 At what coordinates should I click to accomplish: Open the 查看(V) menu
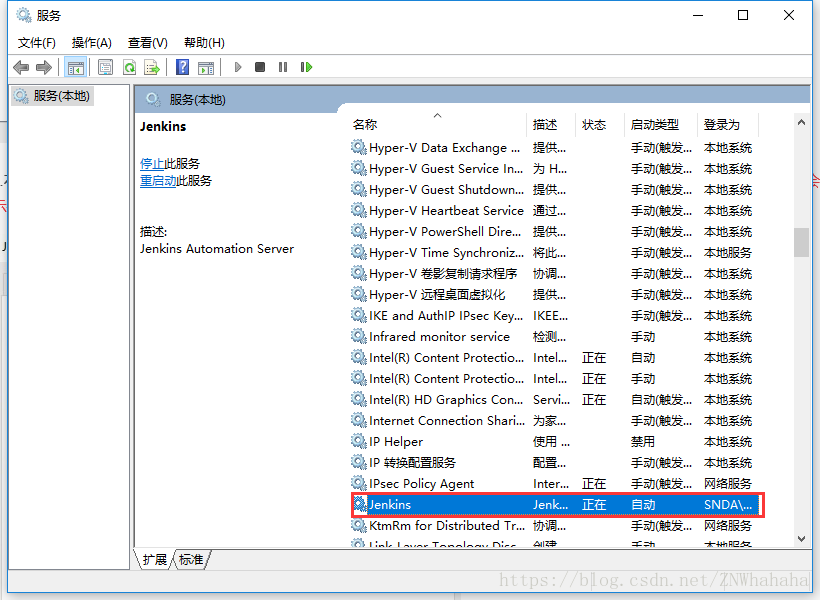tap(147, 42)
